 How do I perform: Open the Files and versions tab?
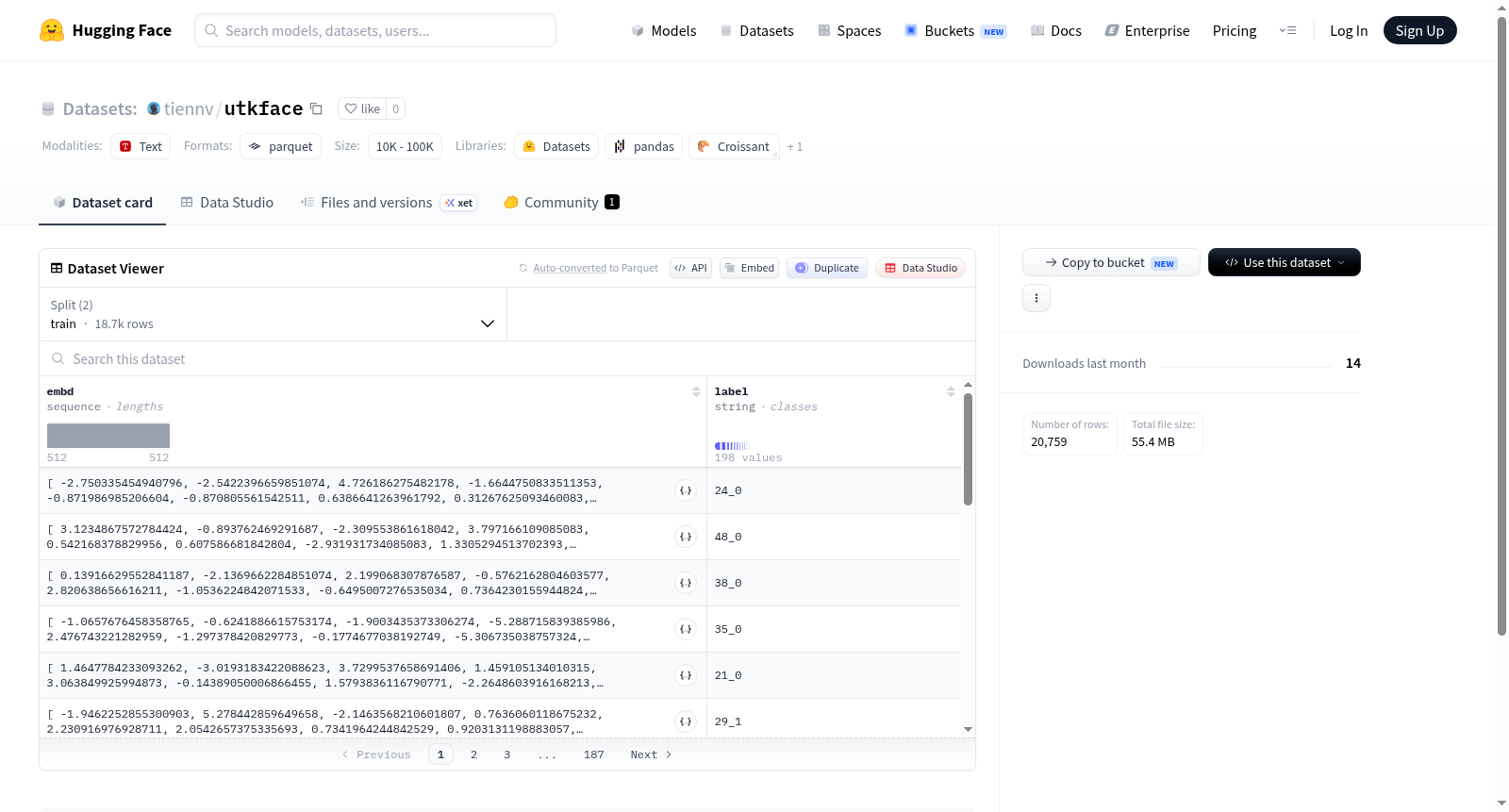click(388, 203)
